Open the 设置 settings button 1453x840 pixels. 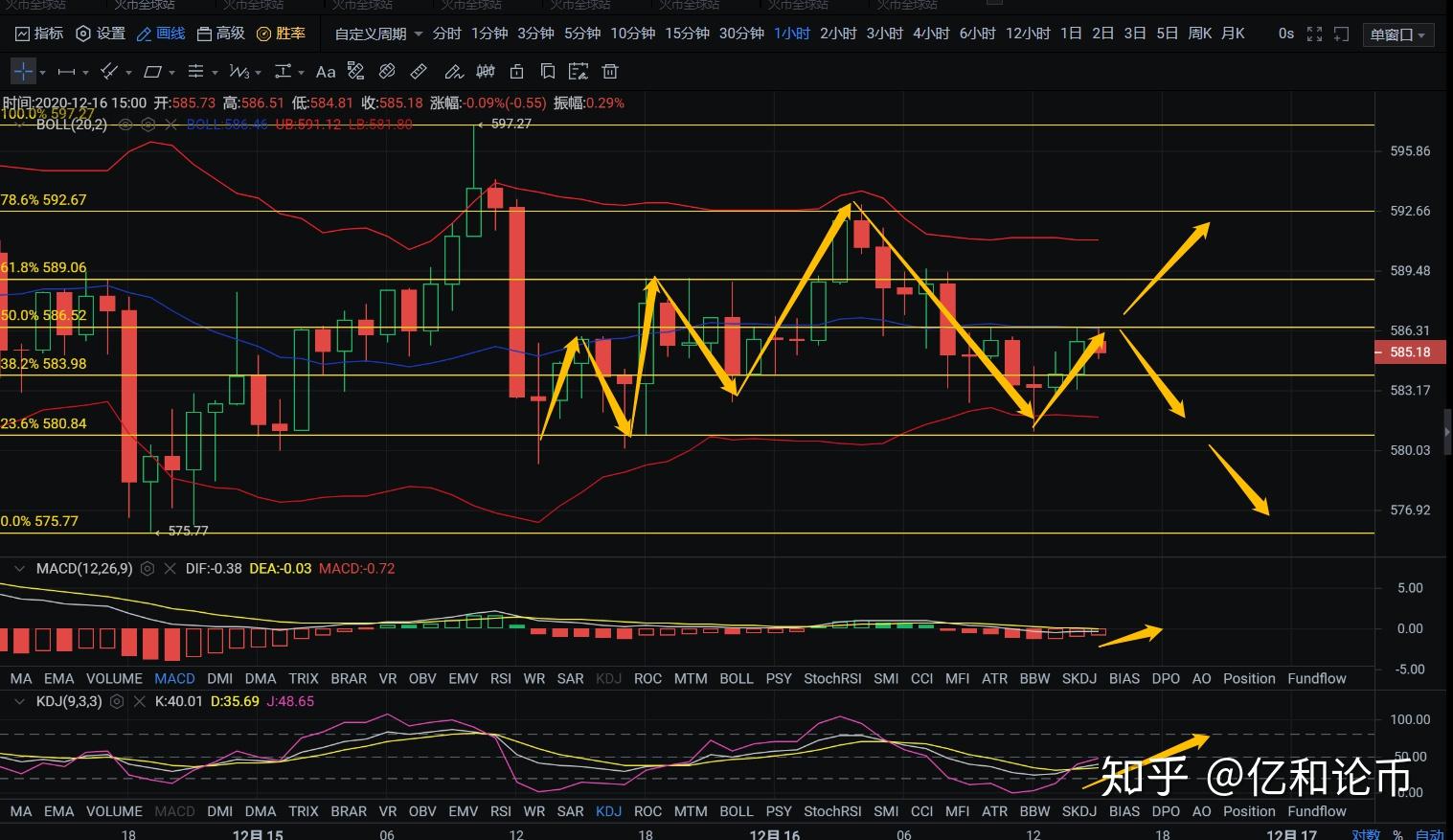point(101,34)
